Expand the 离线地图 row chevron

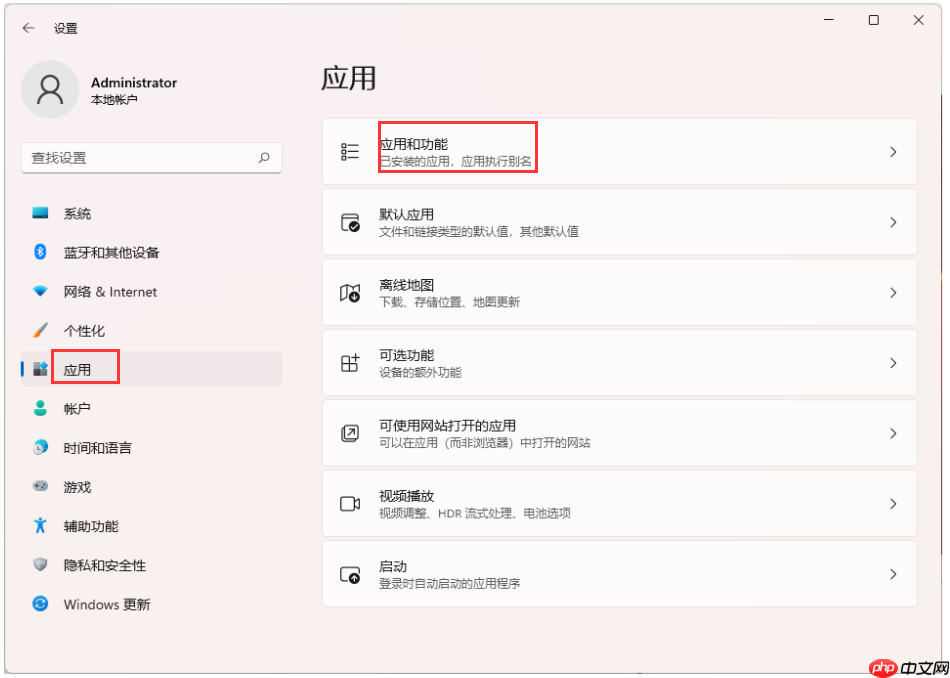(x=893, y=292)
